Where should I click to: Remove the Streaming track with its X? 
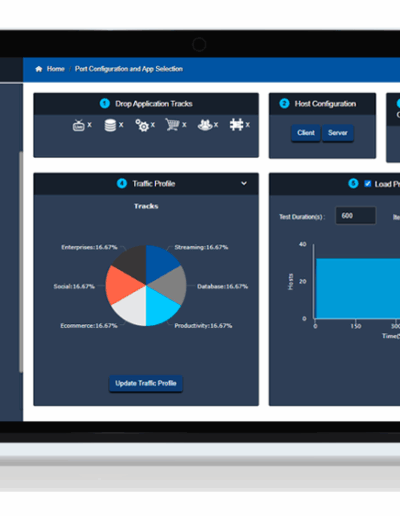89,125
